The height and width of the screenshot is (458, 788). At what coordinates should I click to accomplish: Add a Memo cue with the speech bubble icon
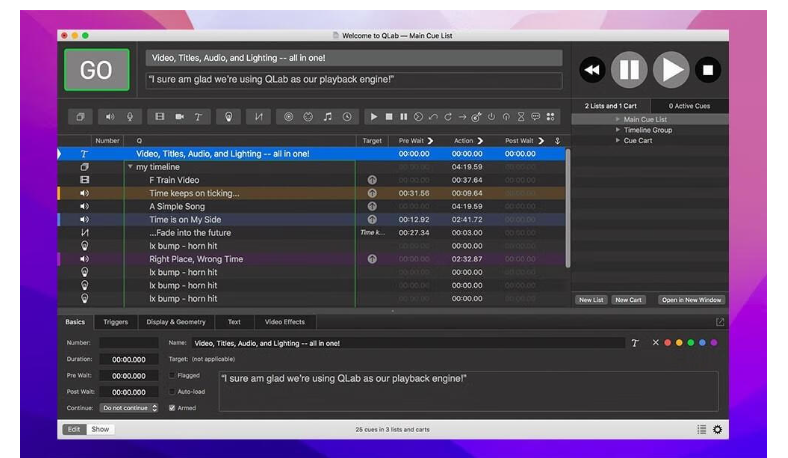(536, 117)
